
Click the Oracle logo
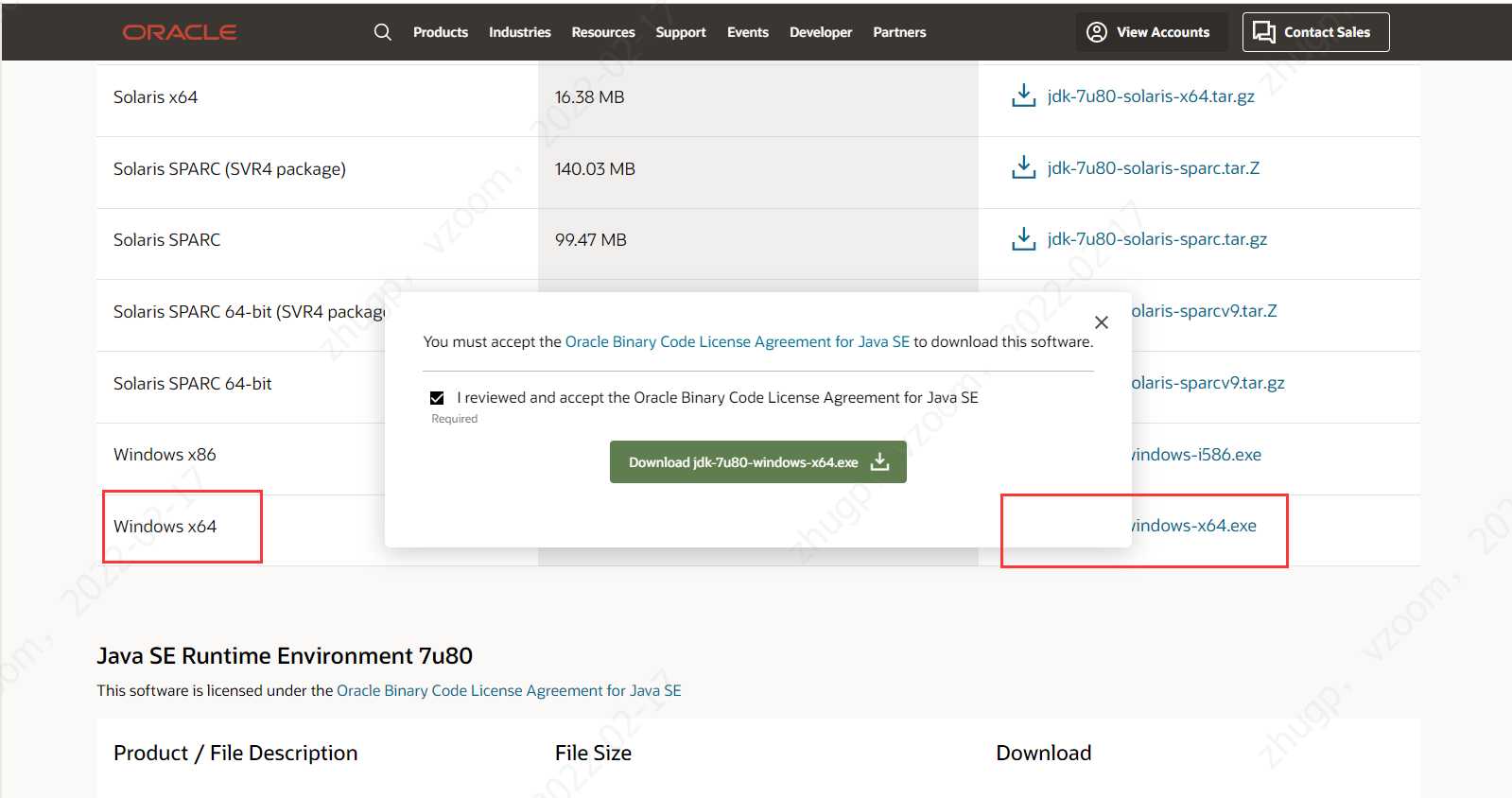(x=180, y=32)
